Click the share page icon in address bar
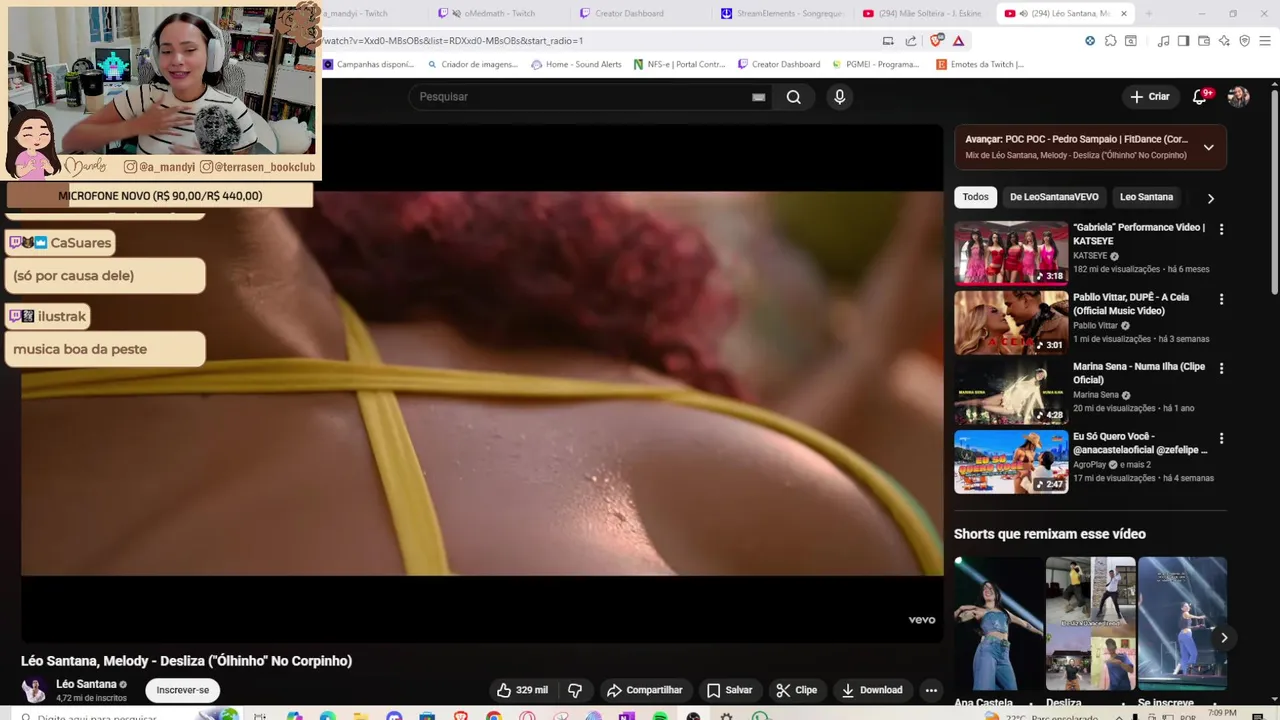Image resolution: width=1280 pixels, height=720 pixels. [911, 41]
